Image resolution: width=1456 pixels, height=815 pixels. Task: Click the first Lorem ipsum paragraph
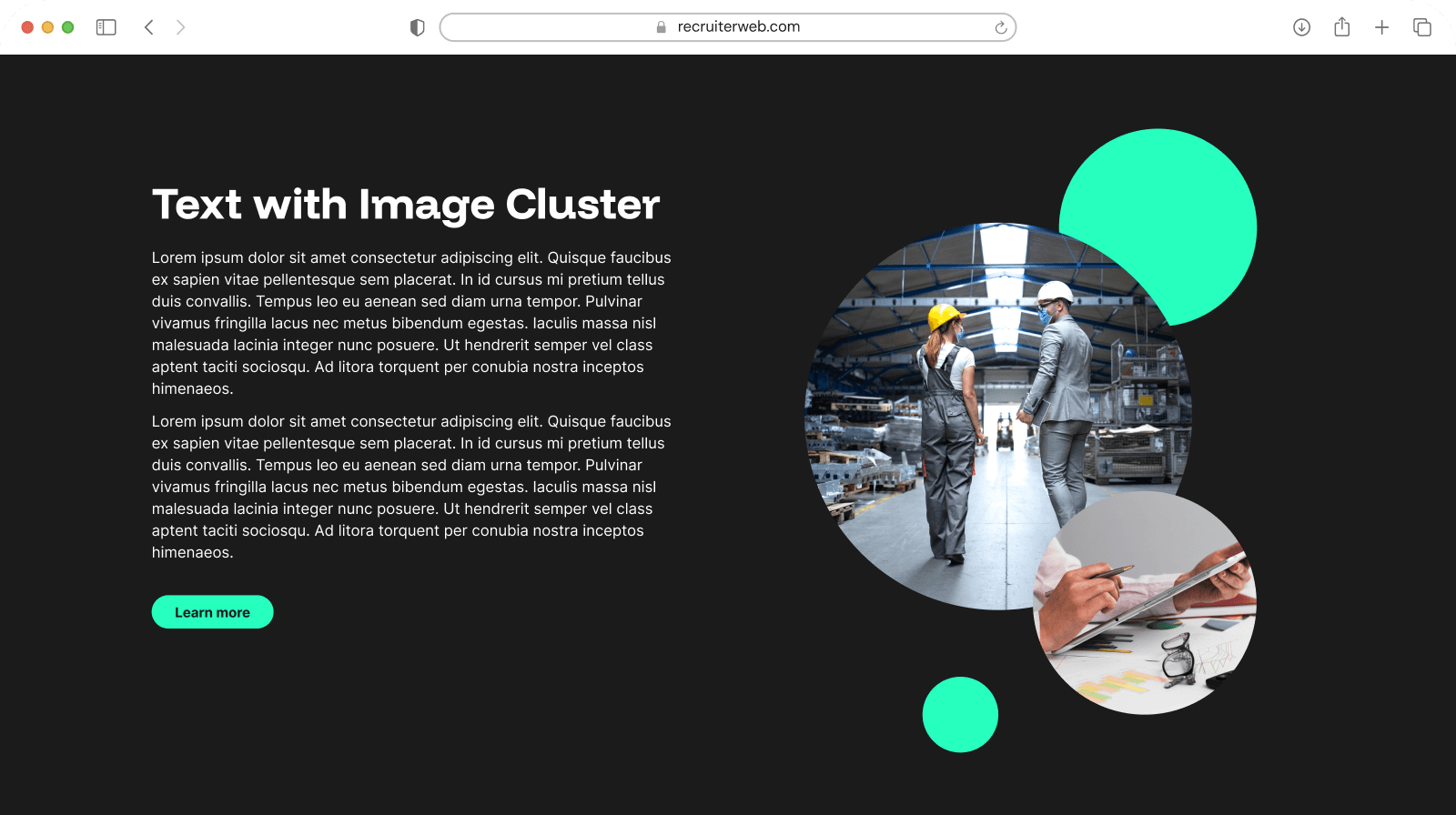pyautogui.click(x=411, y=323)
